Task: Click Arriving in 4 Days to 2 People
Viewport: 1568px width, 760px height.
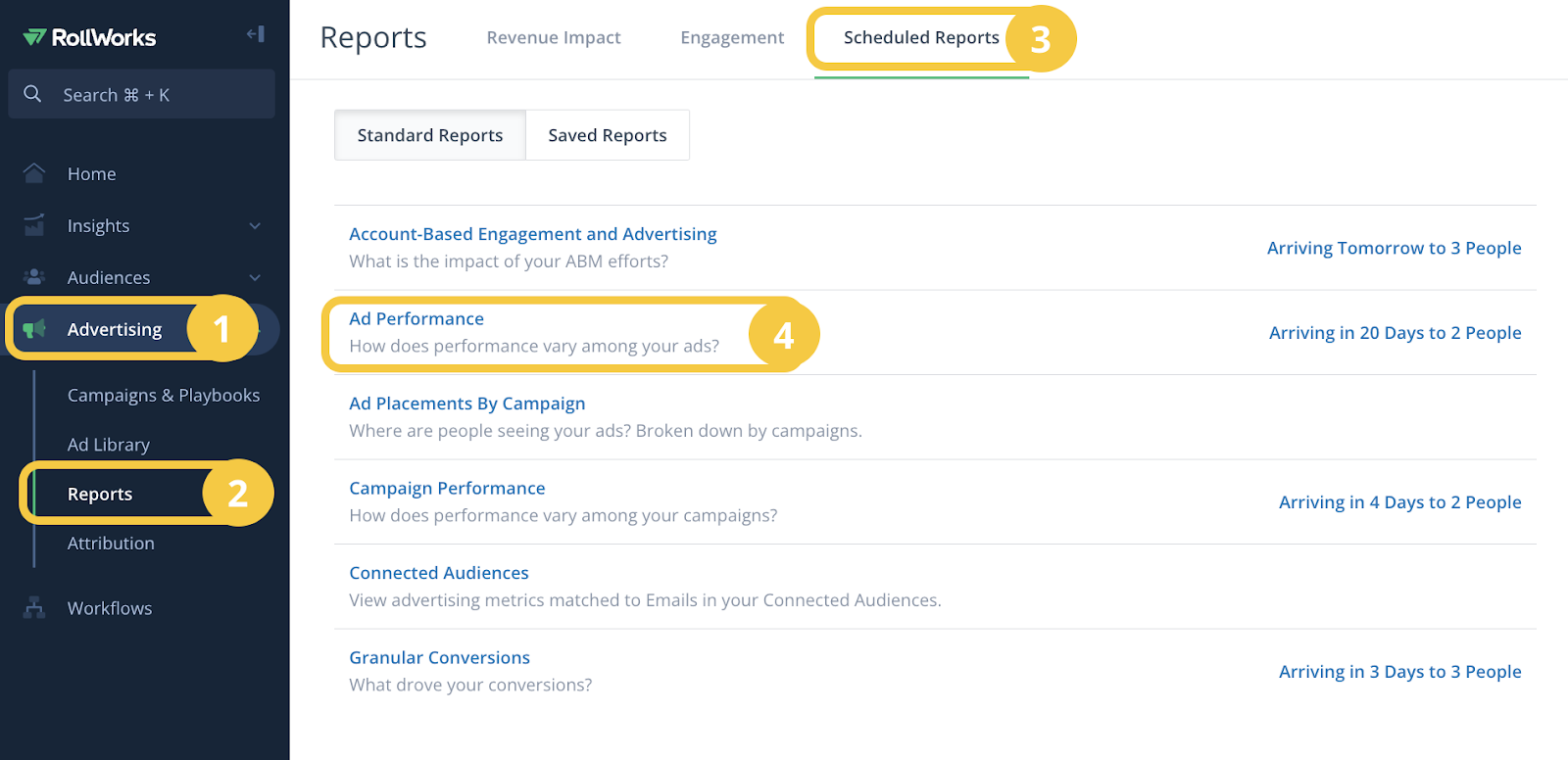Action: (x=1400, y=502)
